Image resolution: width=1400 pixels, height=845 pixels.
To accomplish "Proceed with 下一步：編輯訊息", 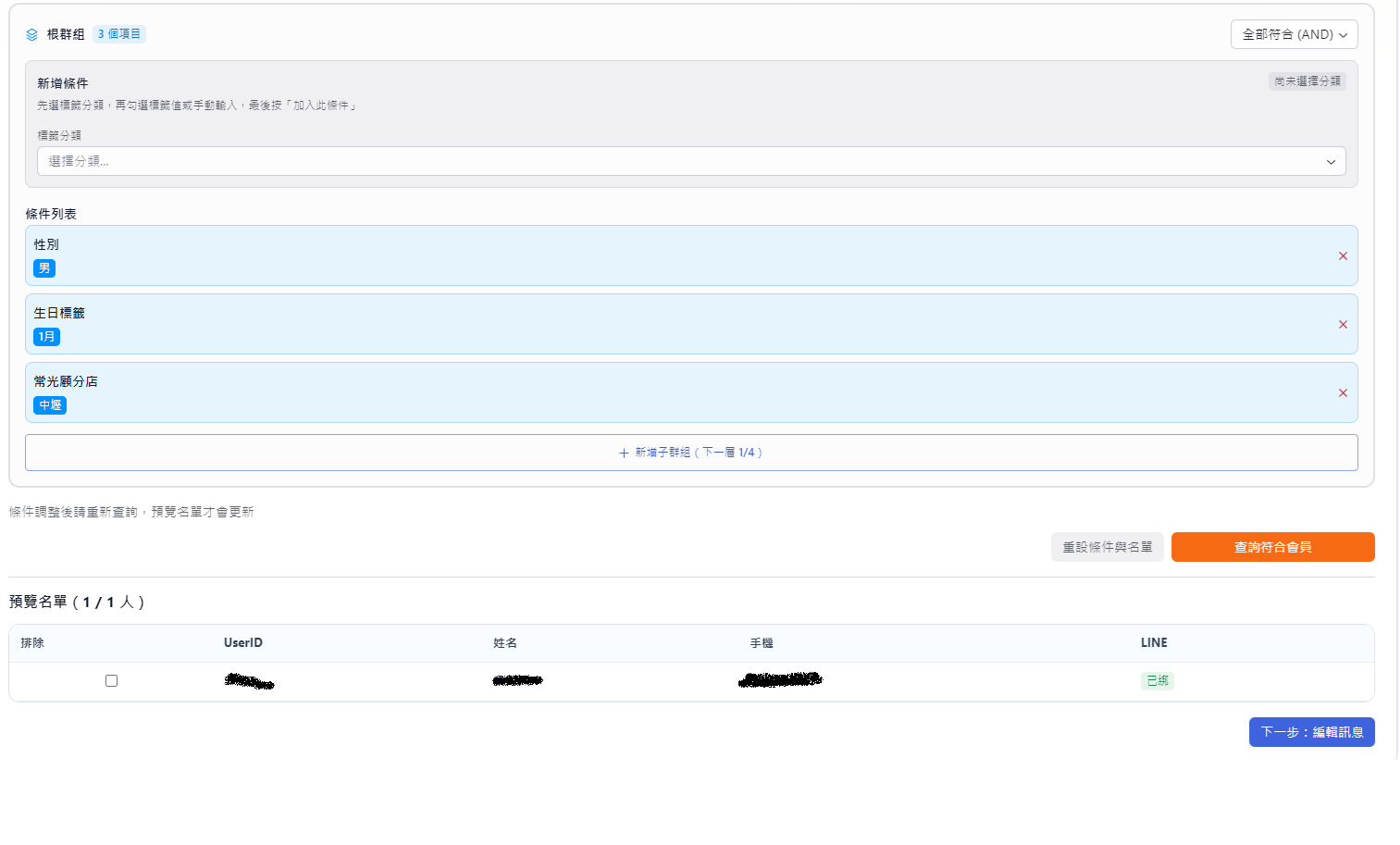I will [x=1311, y=732].
